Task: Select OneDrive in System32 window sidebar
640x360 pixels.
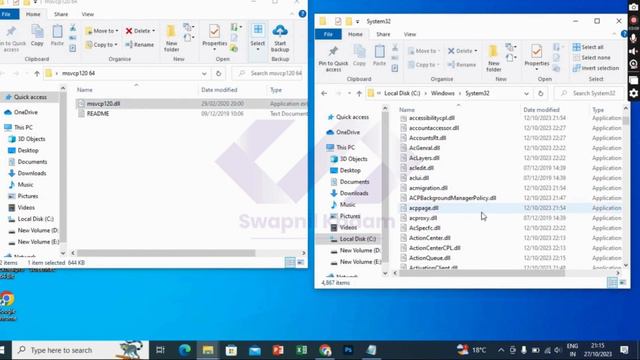Action: (x=347, y=132)
